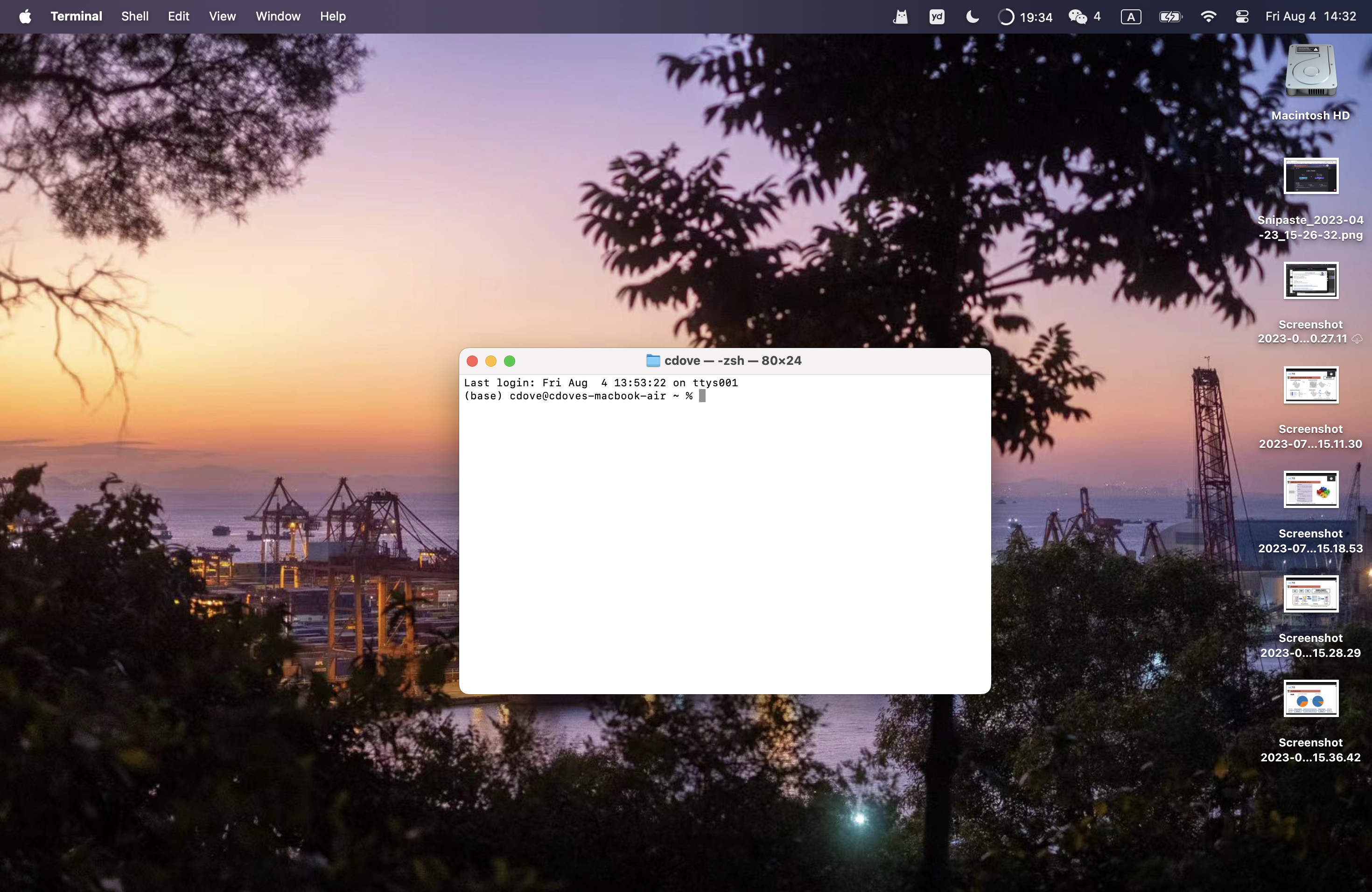This screenshot has width=1372, height=892.
Task: Open Control Center
Action: point(1242,17)
